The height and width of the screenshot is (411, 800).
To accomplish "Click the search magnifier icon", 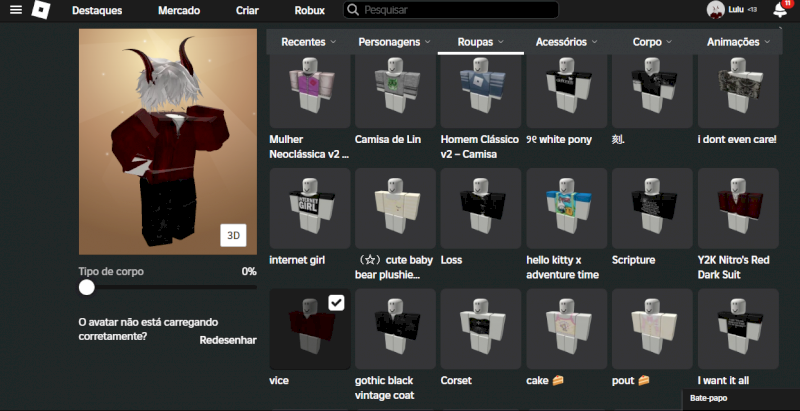I will (x=353, y=10).
